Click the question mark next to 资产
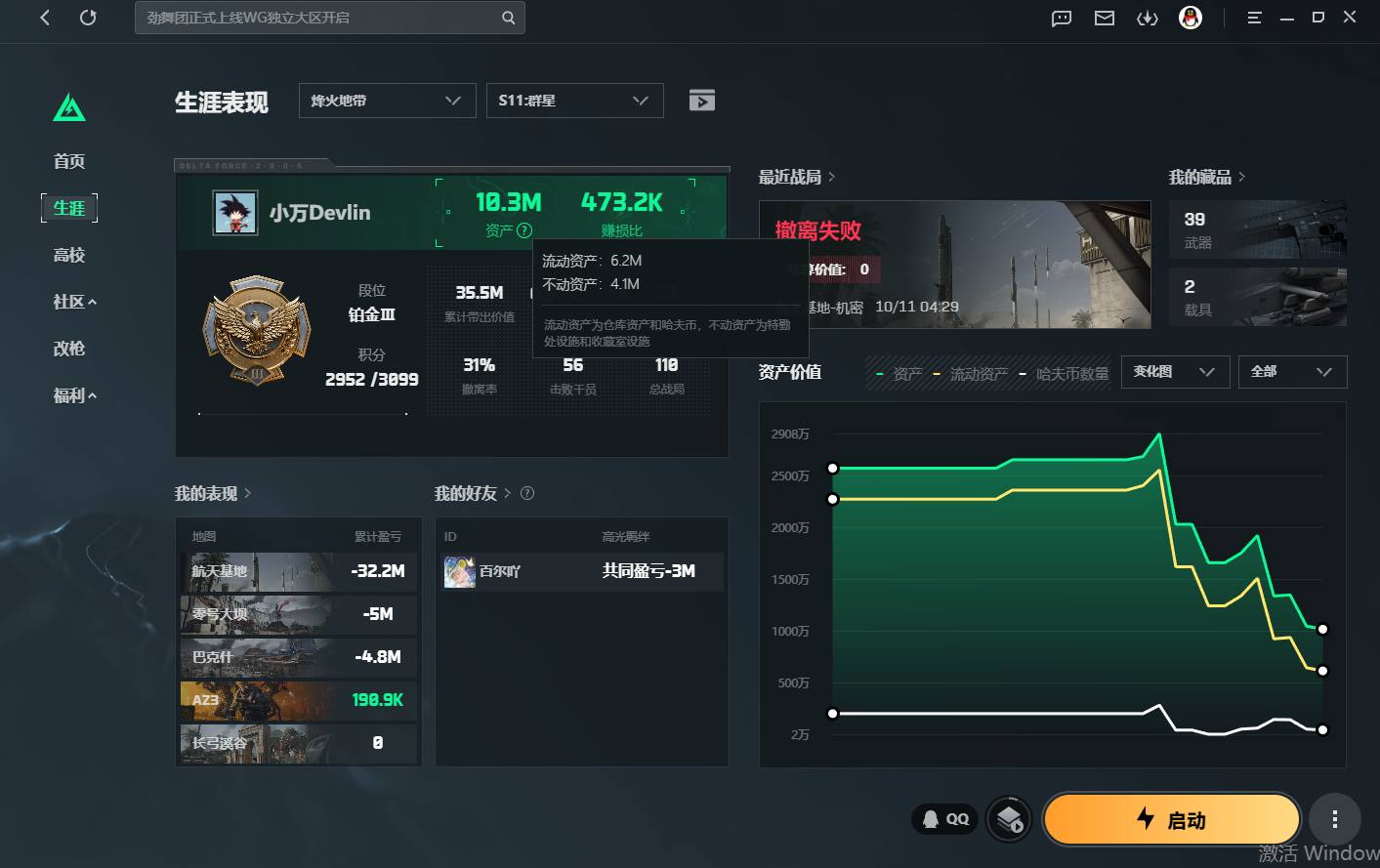This screenshot has height=868, width=1380. tap(524, 230)
